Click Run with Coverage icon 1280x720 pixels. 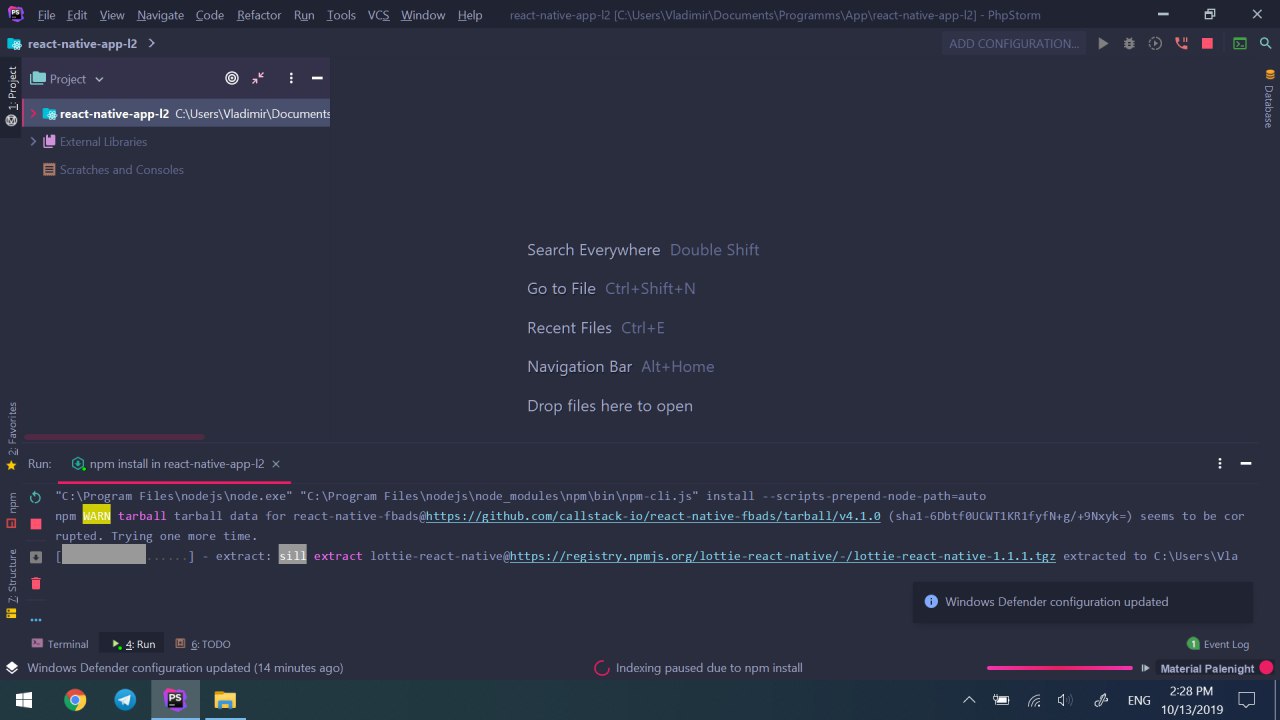tap(1155, 43)
